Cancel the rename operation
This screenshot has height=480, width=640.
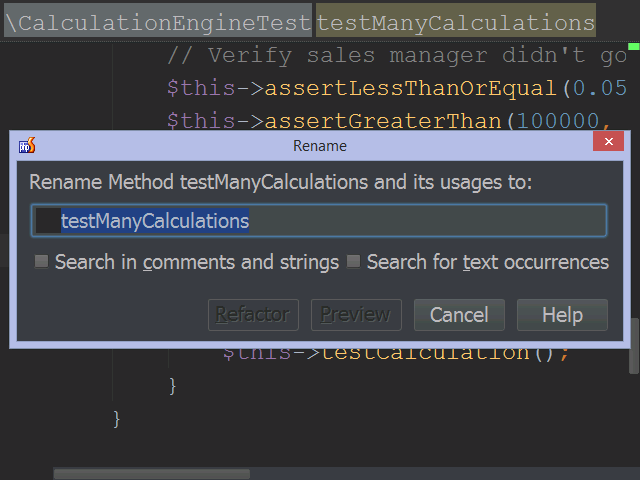tap(459, 315)
